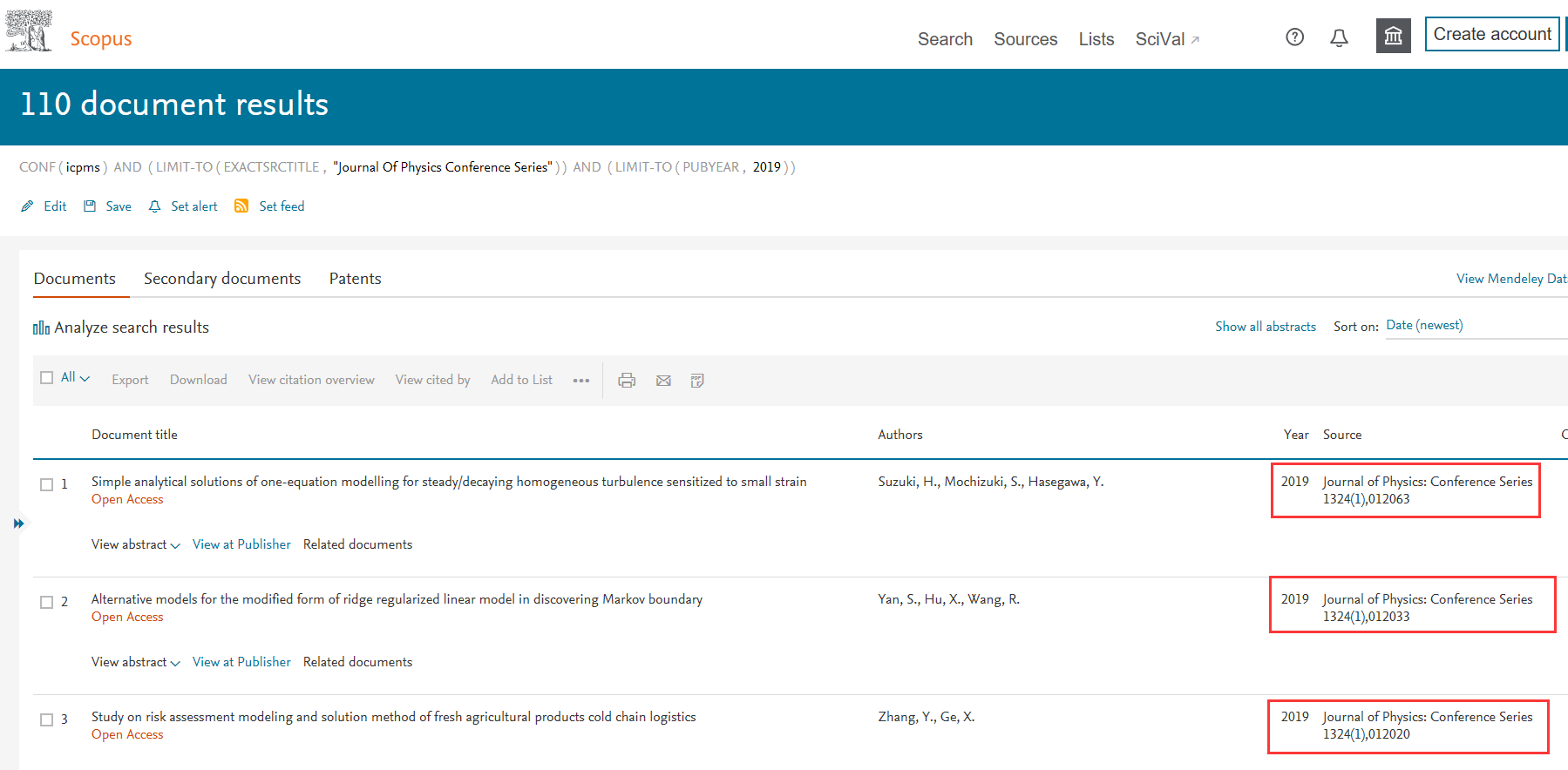The image size is (1568, 770).
Task: Check the box for result 2
Action: [47, 602]
